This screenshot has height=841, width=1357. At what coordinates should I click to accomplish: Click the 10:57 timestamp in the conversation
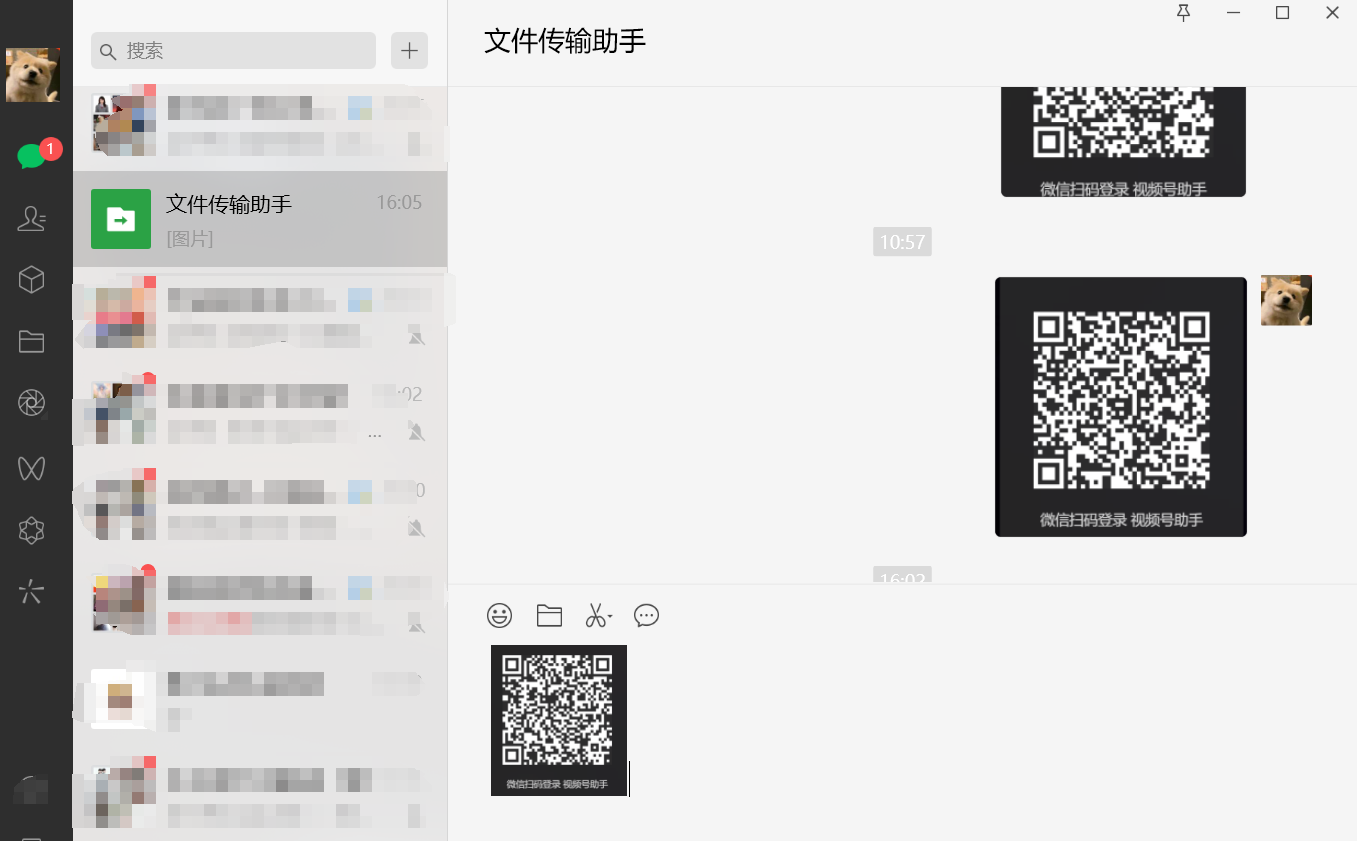(x=902, y=242)
